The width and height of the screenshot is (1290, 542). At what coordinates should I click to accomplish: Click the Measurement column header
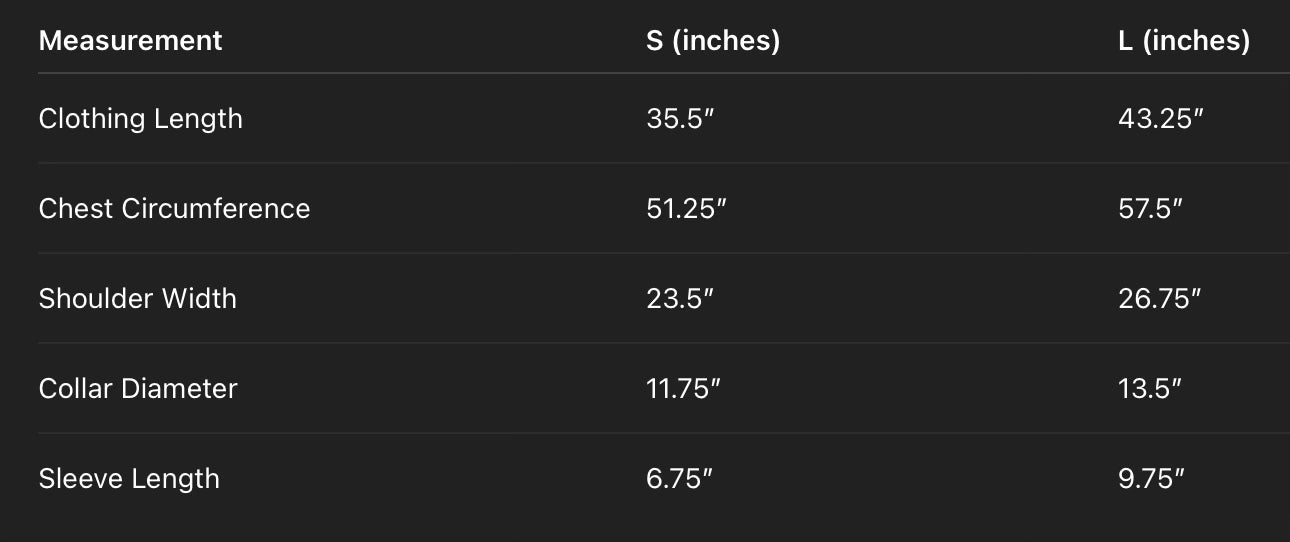point(130,41)
